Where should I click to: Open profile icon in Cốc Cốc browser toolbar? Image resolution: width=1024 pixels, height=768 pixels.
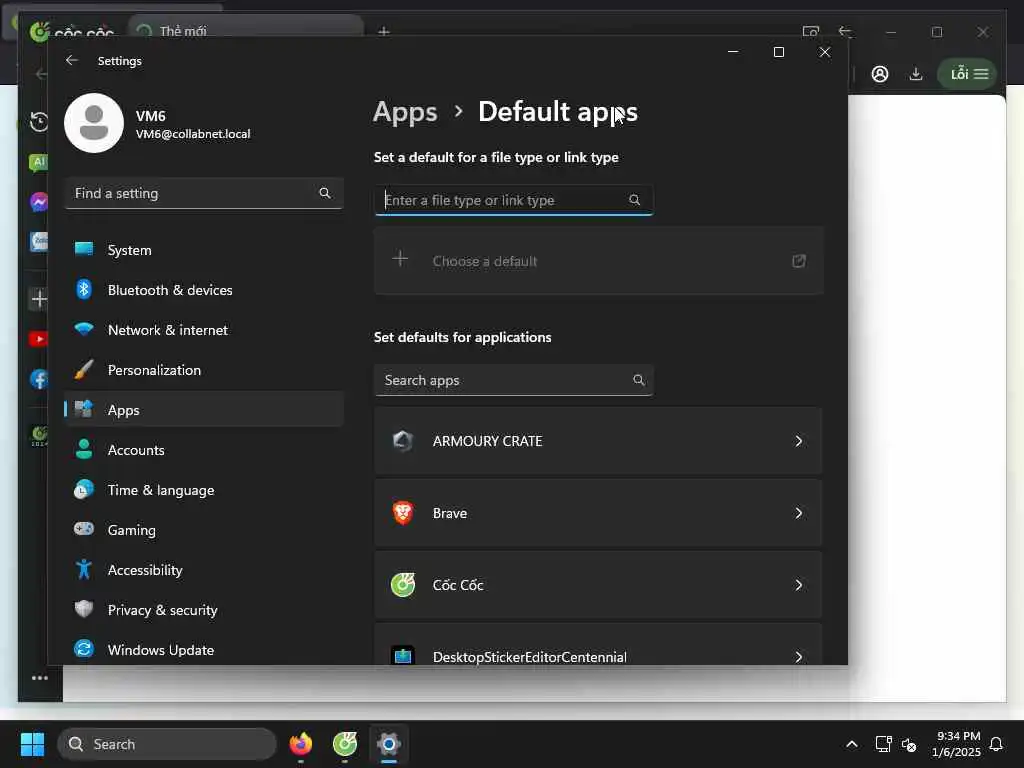(880, 74)
